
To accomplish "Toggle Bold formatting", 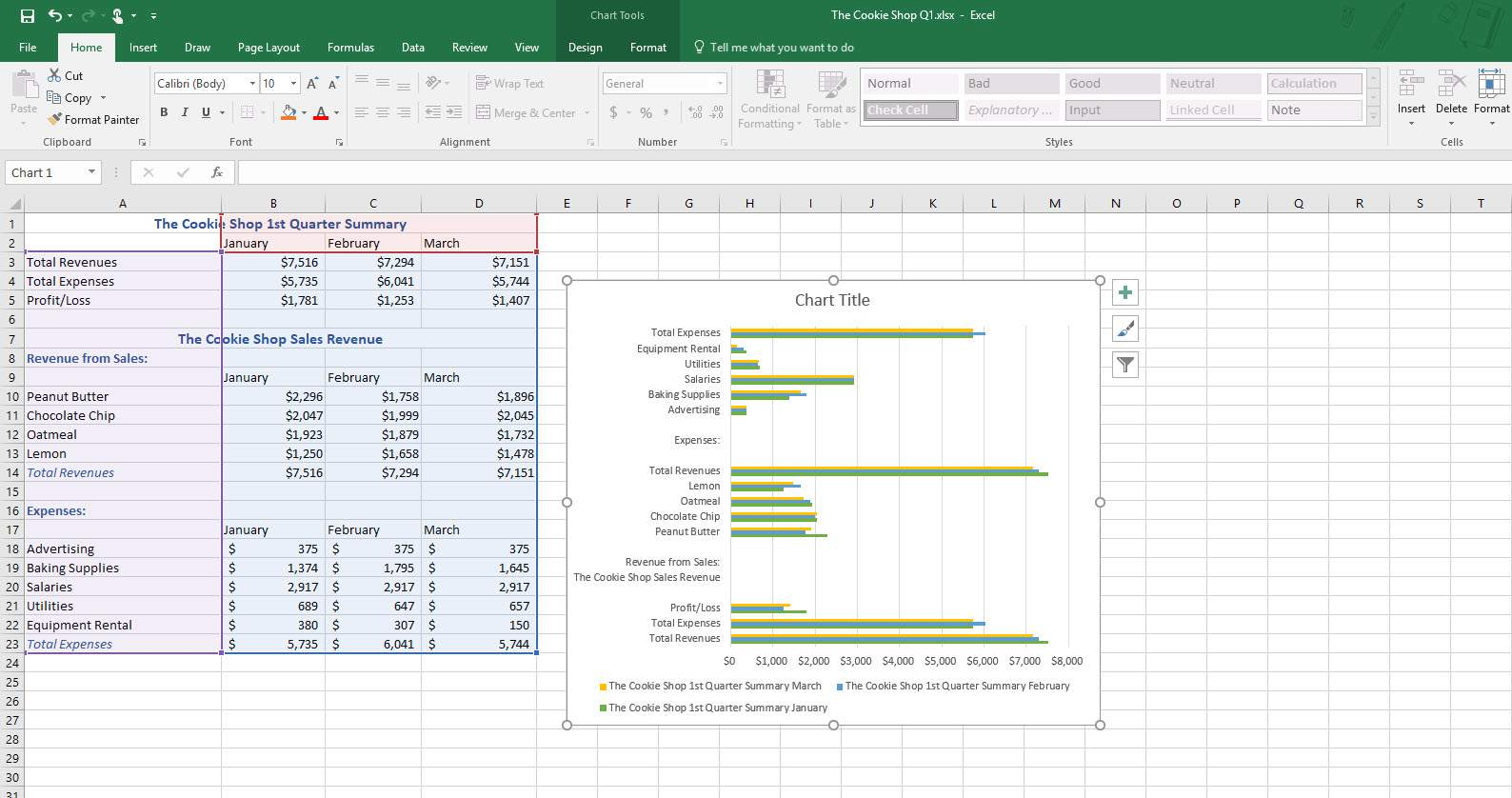I will 164,112.
